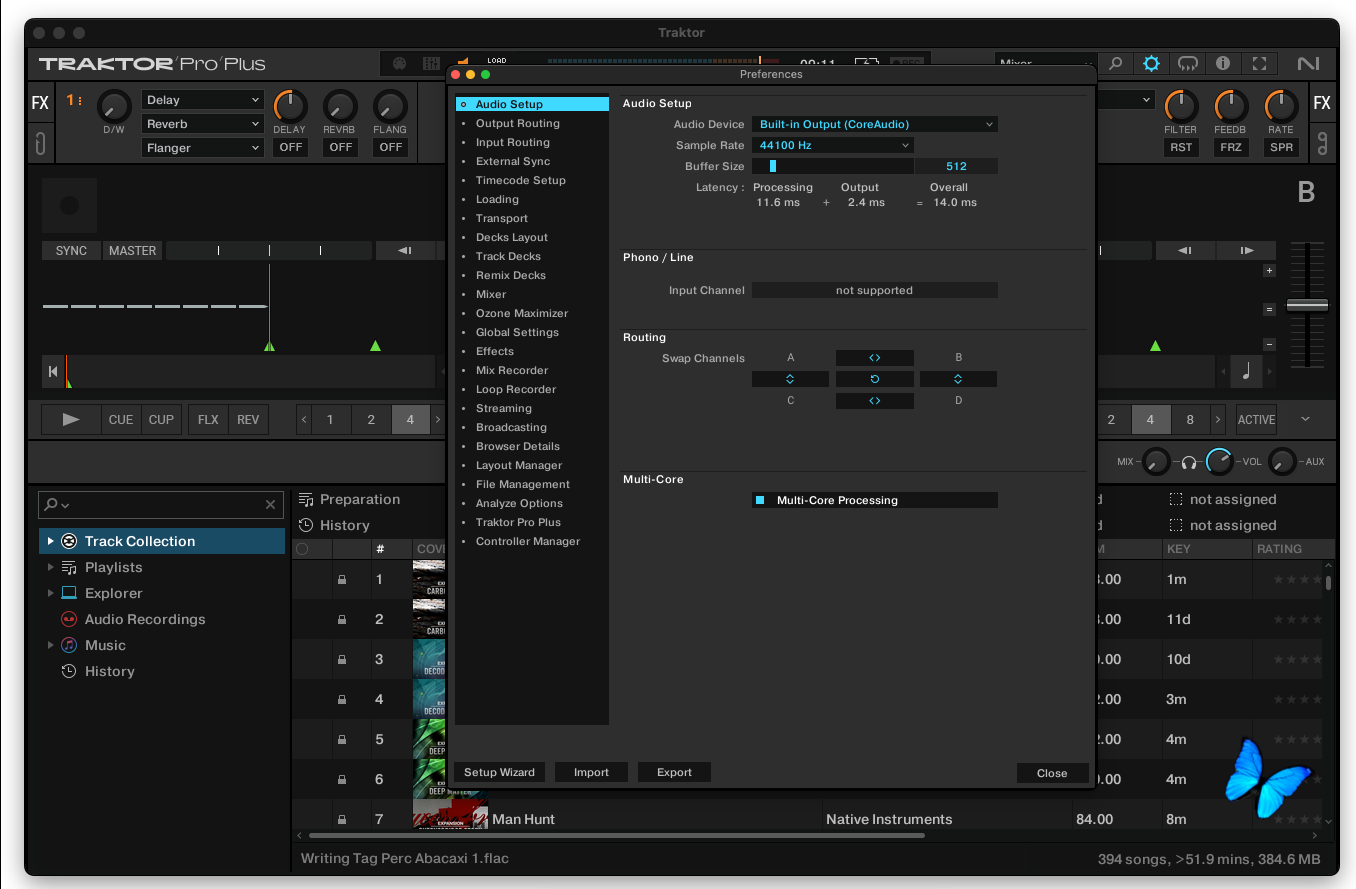1356x889 pixels.
Task: Toggle the DELAY effect OFF button
Action: (290, 147)
